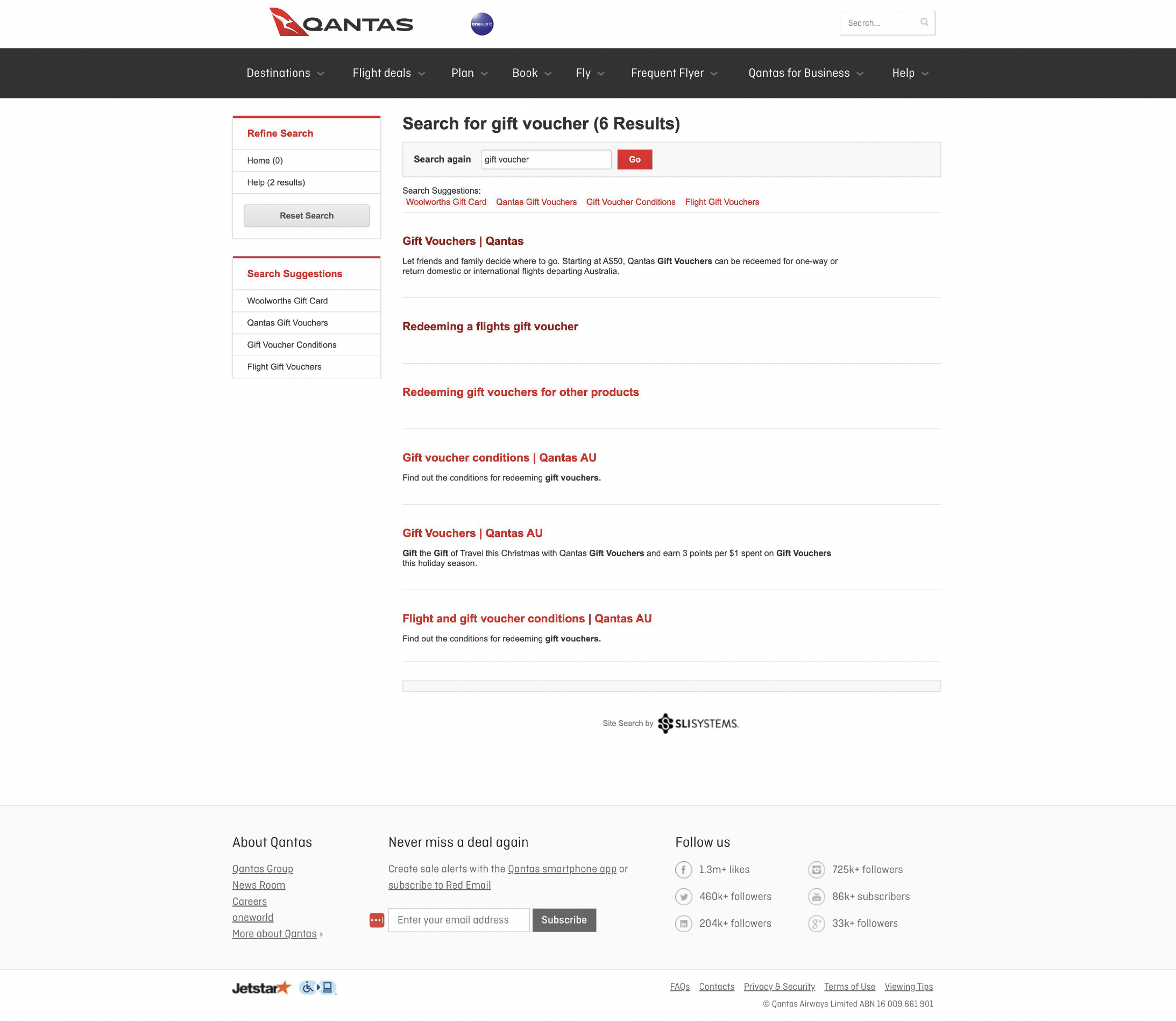
Task: Open the Book dropdown menu
Action: tap(532, 73)
